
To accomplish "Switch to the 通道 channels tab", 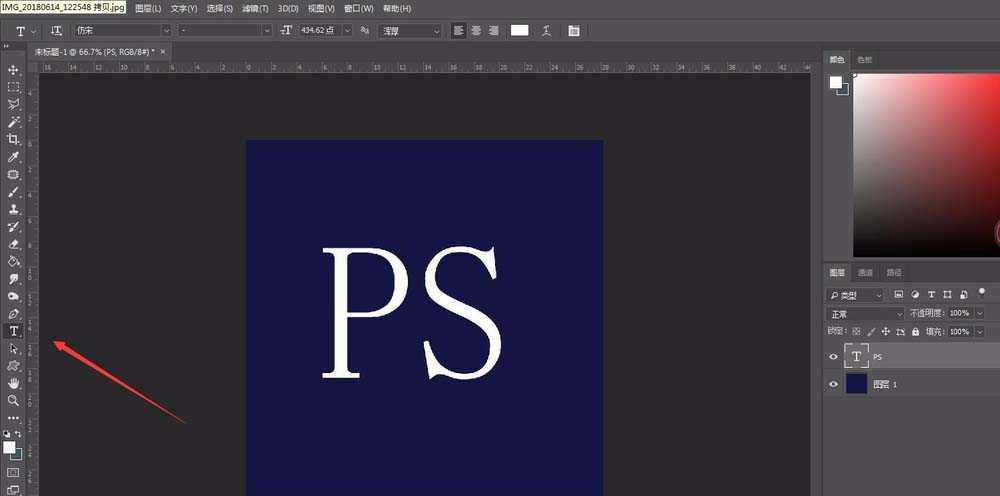I will pos(866,272).
